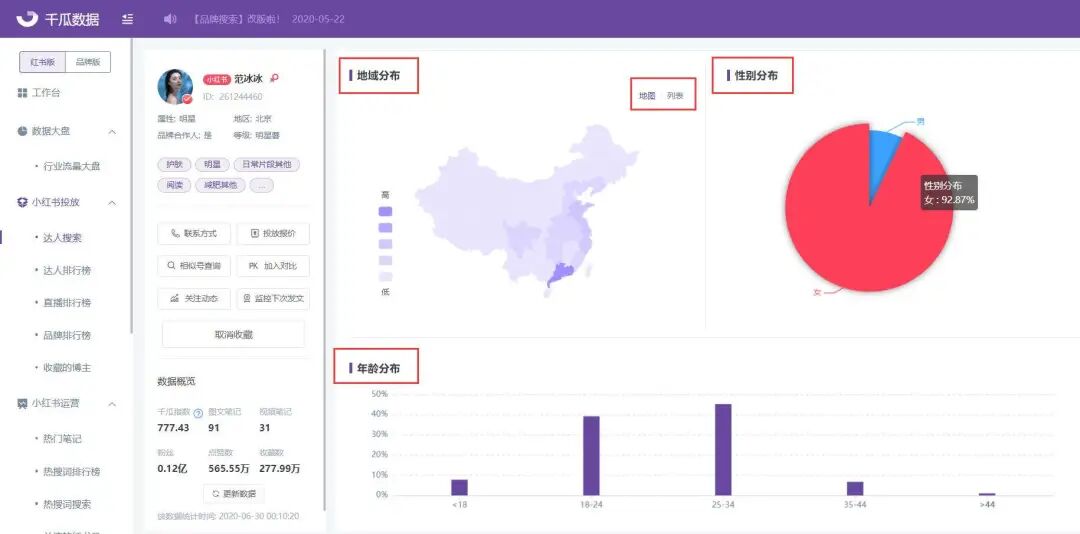Click the phone icon in 联系方式

(x=175, y=234)
